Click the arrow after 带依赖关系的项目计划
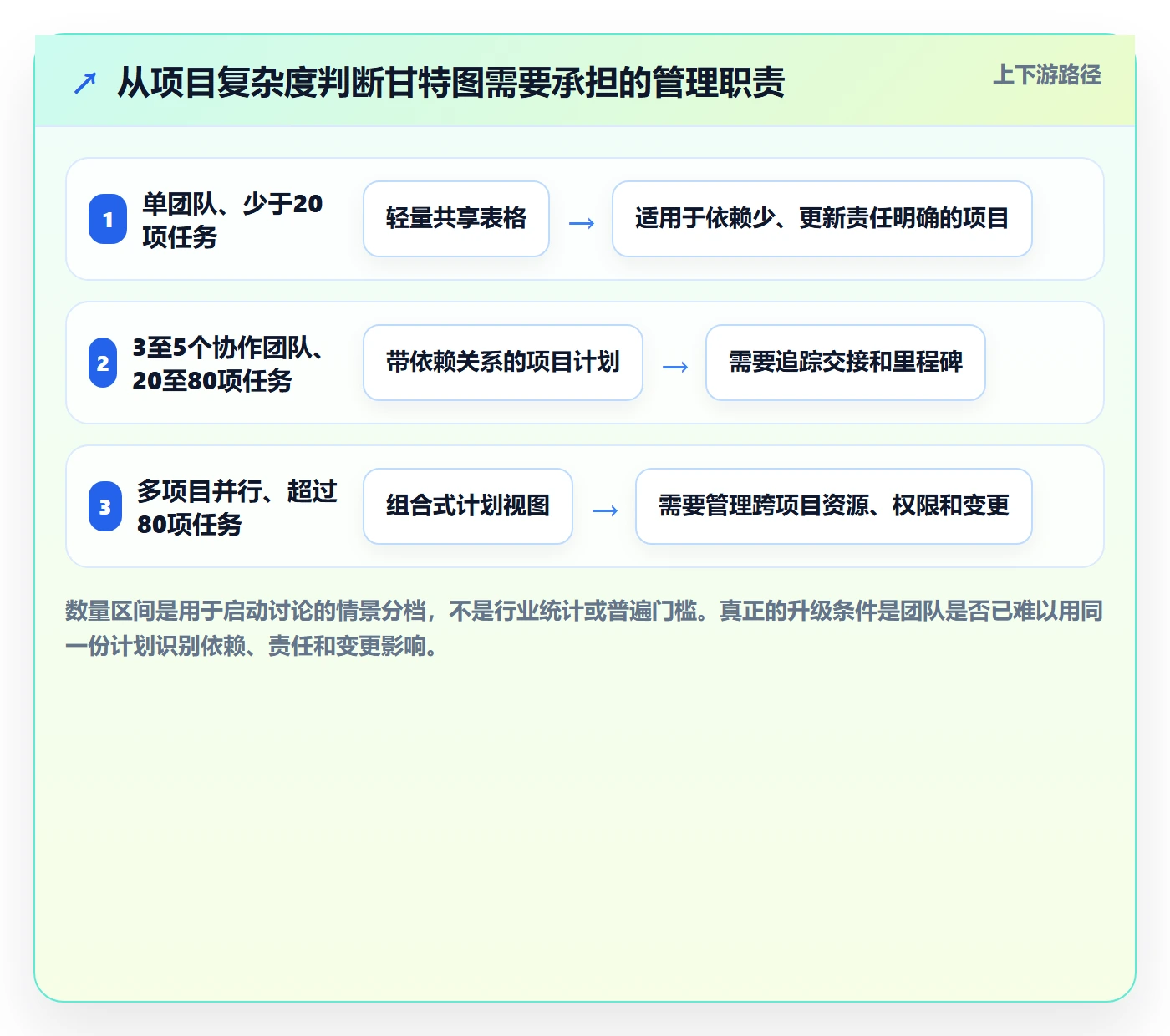 [x=674, y=366]
